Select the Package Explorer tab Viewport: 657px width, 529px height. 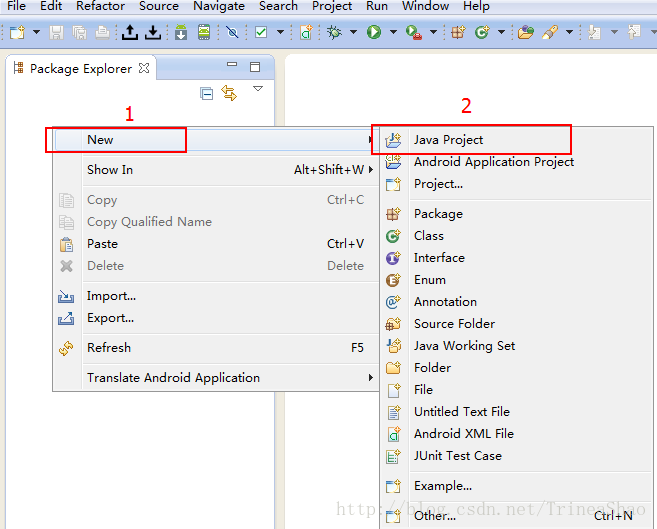(x=80, y=68)
